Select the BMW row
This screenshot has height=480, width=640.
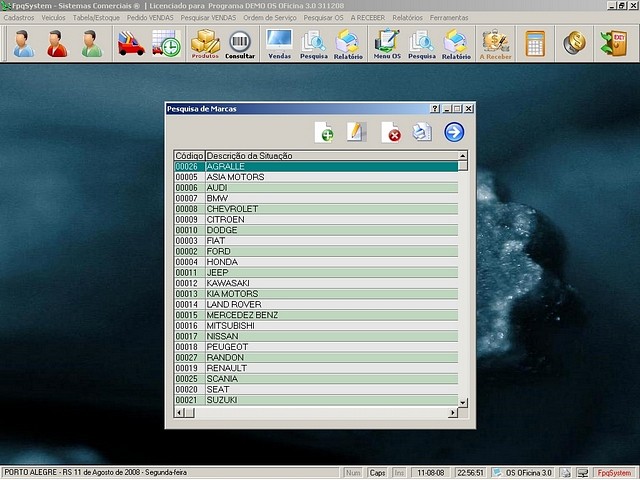[x=316, y=198]
